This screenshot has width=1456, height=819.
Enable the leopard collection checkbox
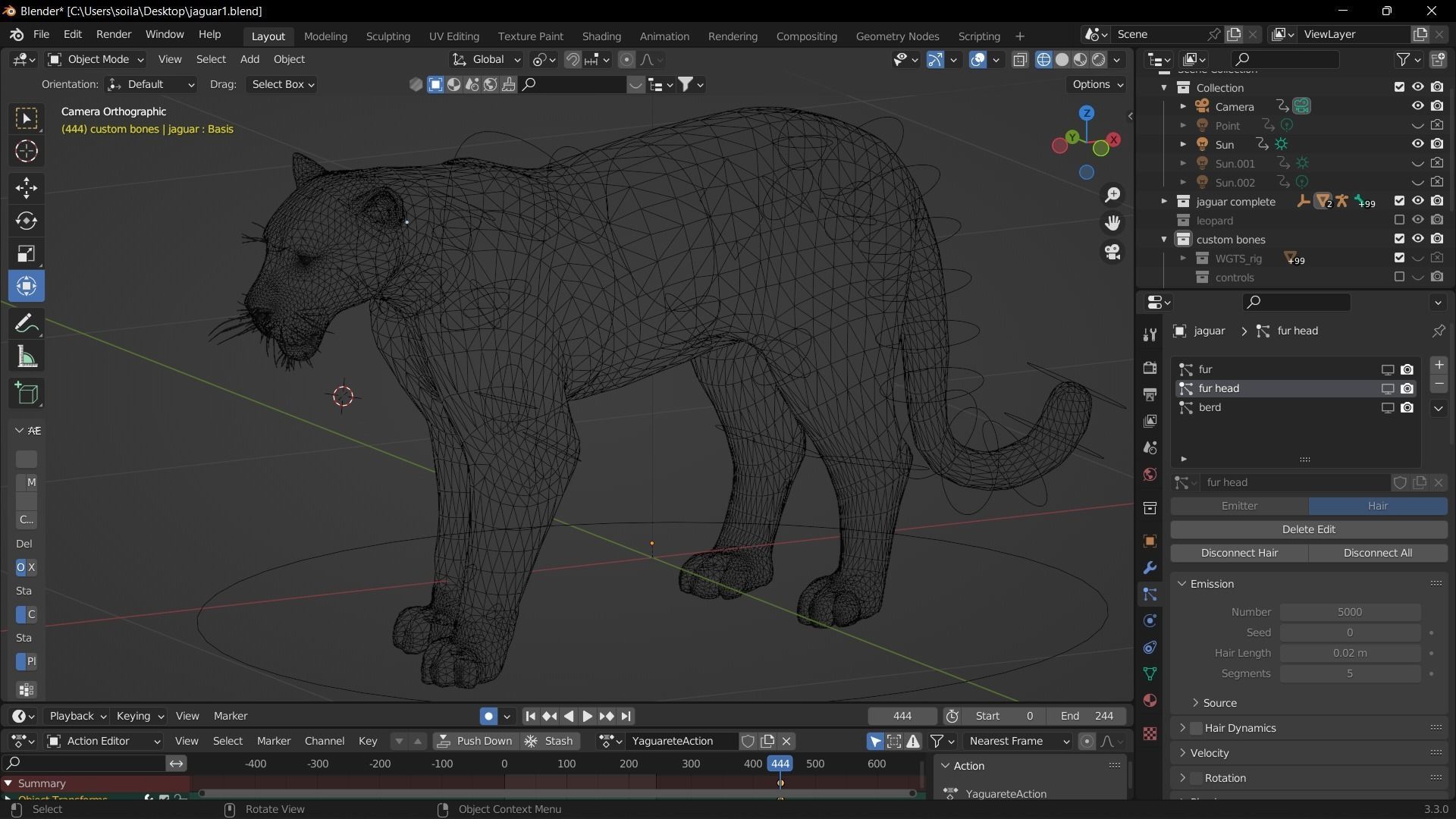point(1399,220)
